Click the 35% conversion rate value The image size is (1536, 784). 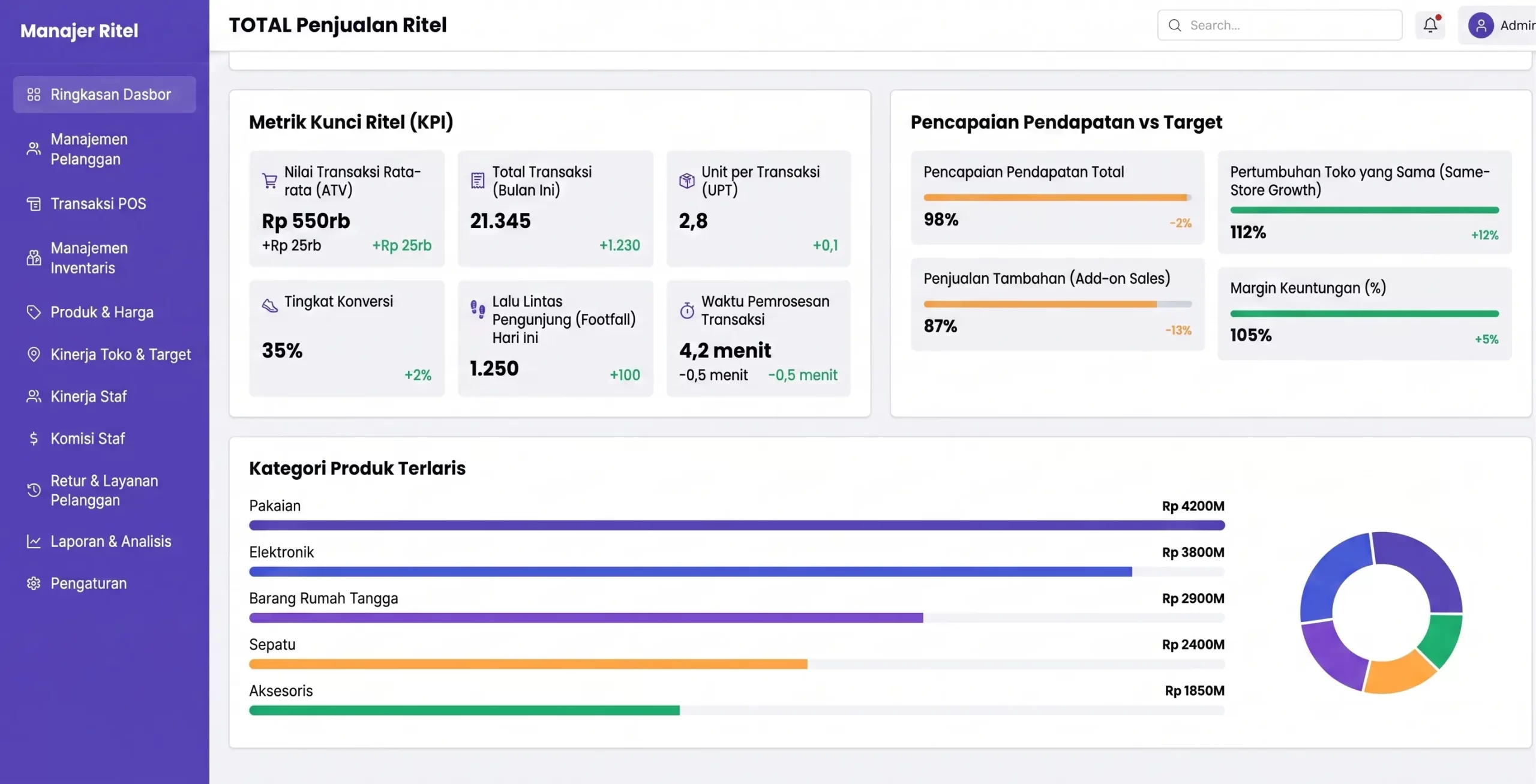282,350
